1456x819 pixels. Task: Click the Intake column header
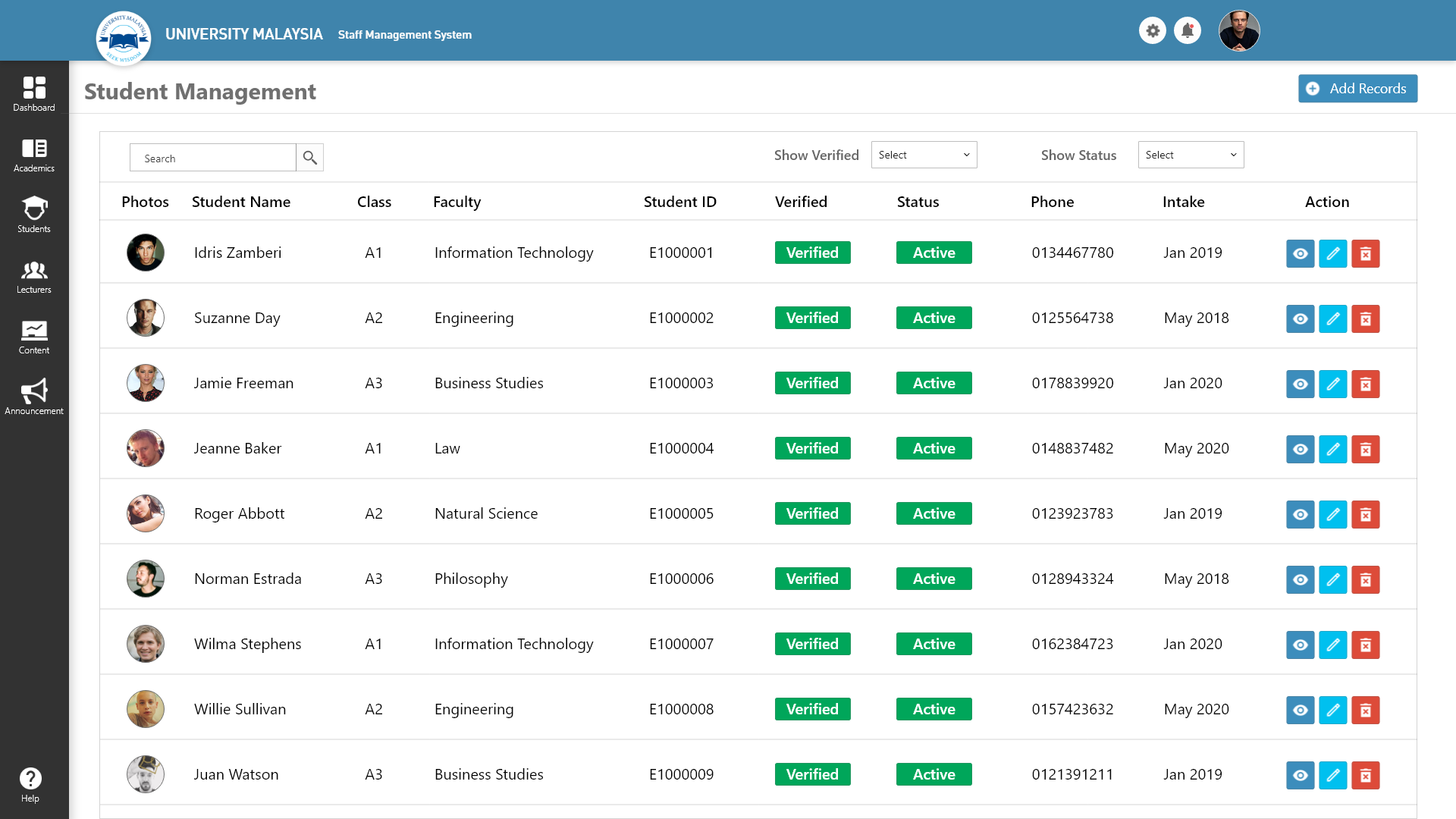coord(1183,202)
